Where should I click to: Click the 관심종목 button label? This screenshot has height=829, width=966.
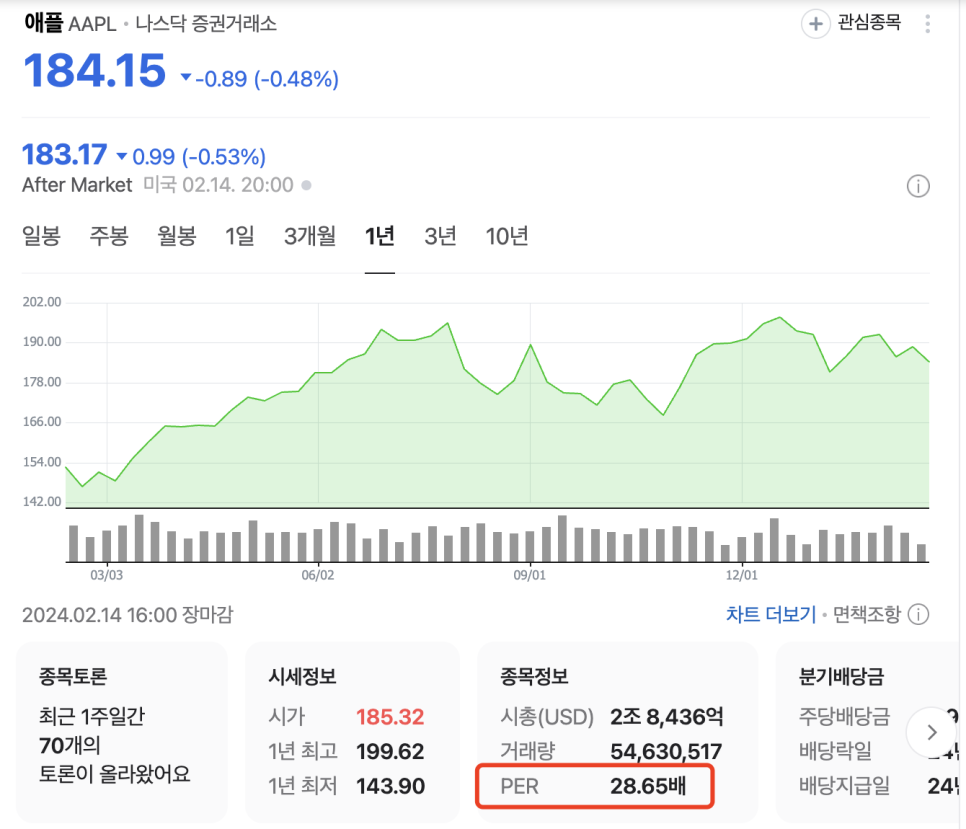click(x=869, y=23)
